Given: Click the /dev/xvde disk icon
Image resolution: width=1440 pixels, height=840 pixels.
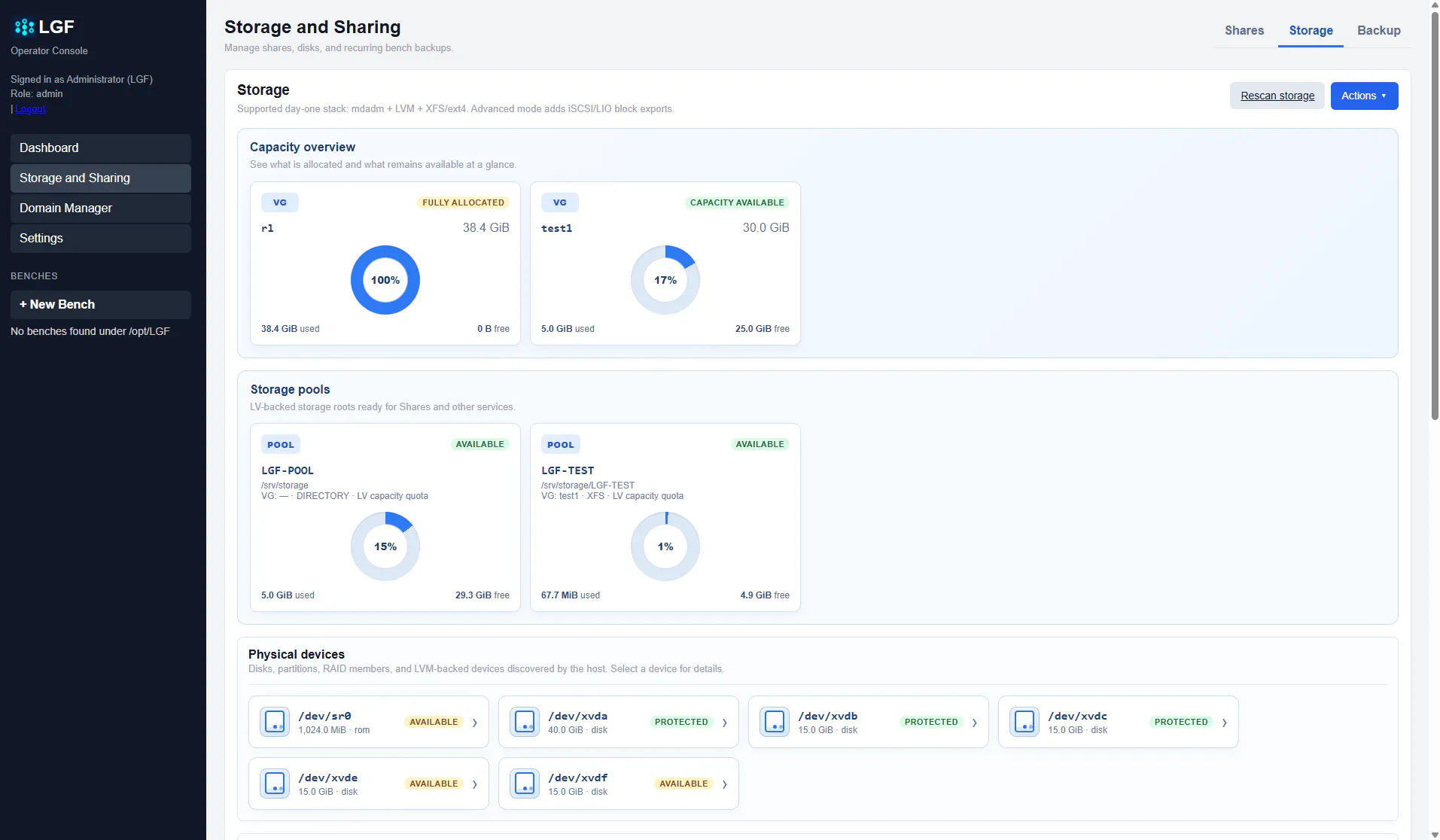Looking at the screenshot, I should pyautogui.click(x=275, y=784).
